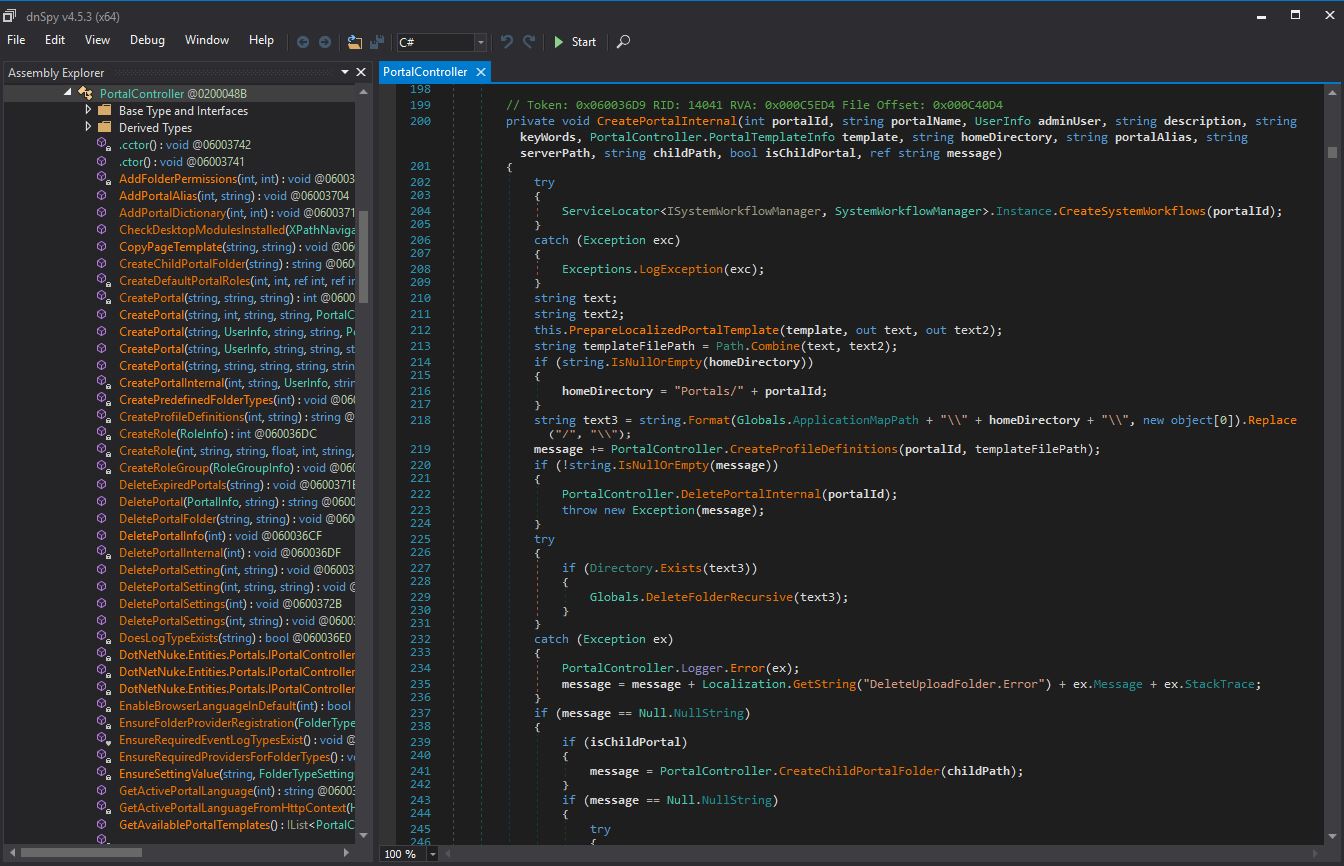
Task: Click the PortalController class icon in tree
Action: pos(86,93)
